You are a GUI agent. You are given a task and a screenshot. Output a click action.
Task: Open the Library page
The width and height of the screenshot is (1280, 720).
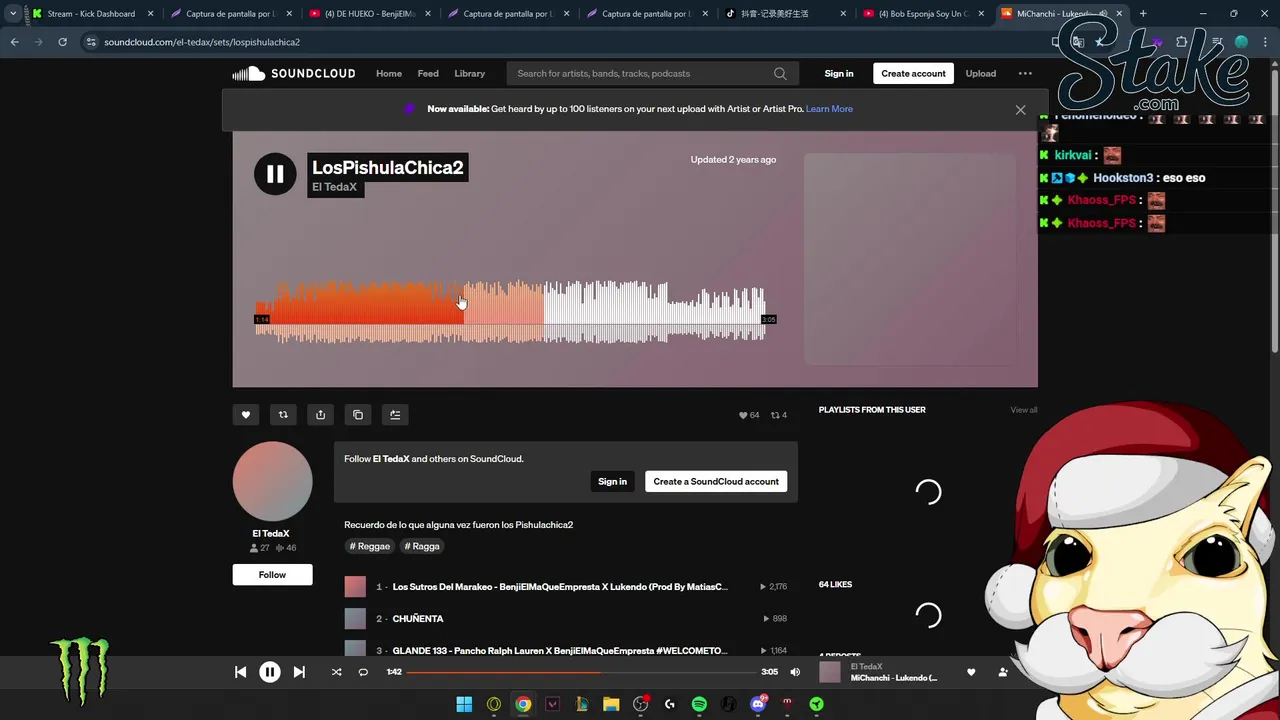click(469, 73)
